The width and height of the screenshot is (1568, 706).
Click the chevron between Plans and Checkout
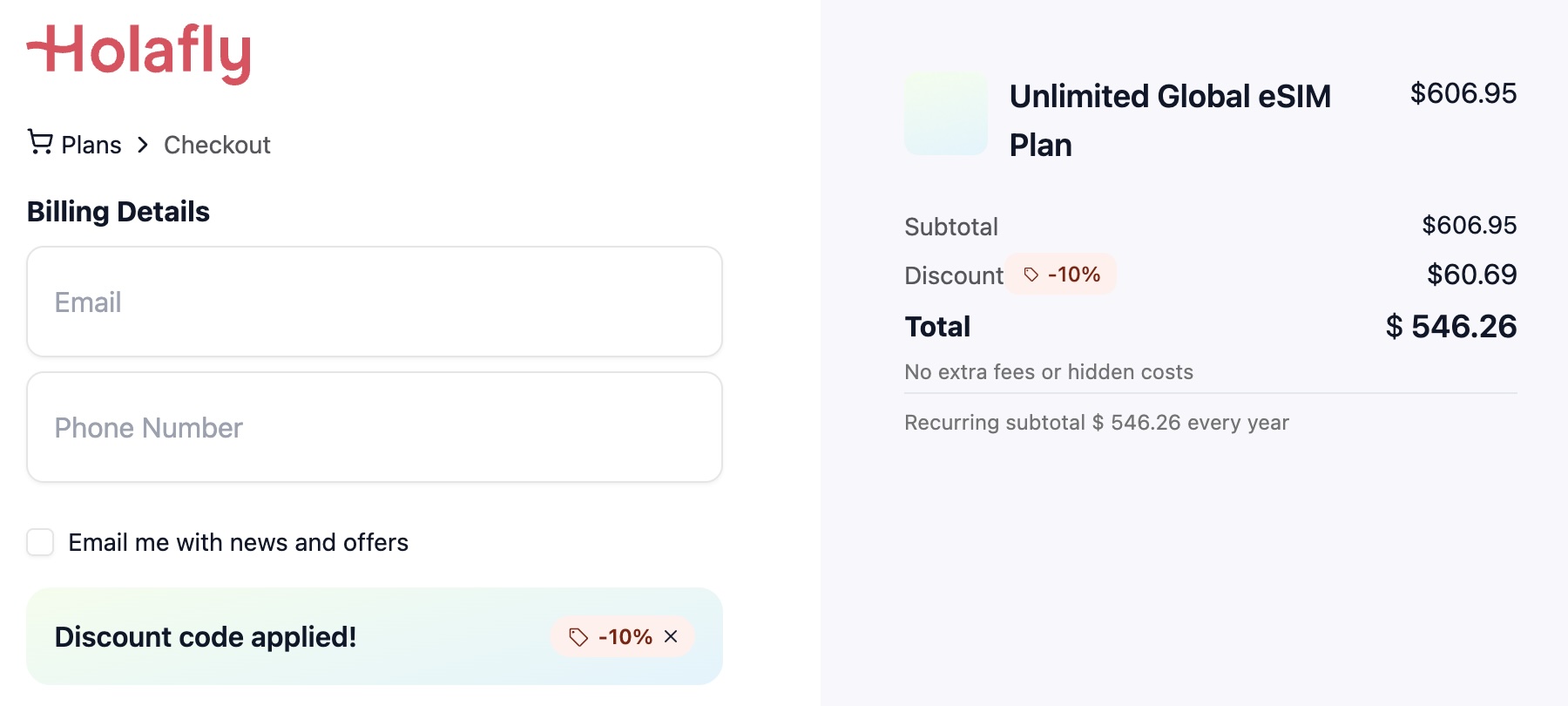pyautogui.click(x=142, y=145)
